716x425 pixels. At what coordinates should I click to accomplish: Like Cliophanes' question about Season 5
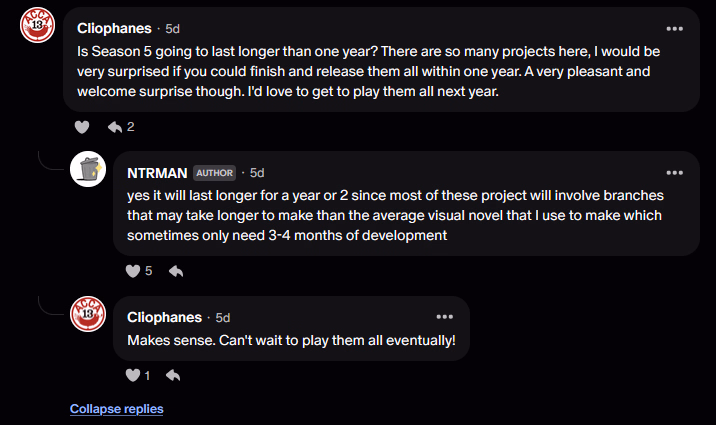[x=83, y=127]
